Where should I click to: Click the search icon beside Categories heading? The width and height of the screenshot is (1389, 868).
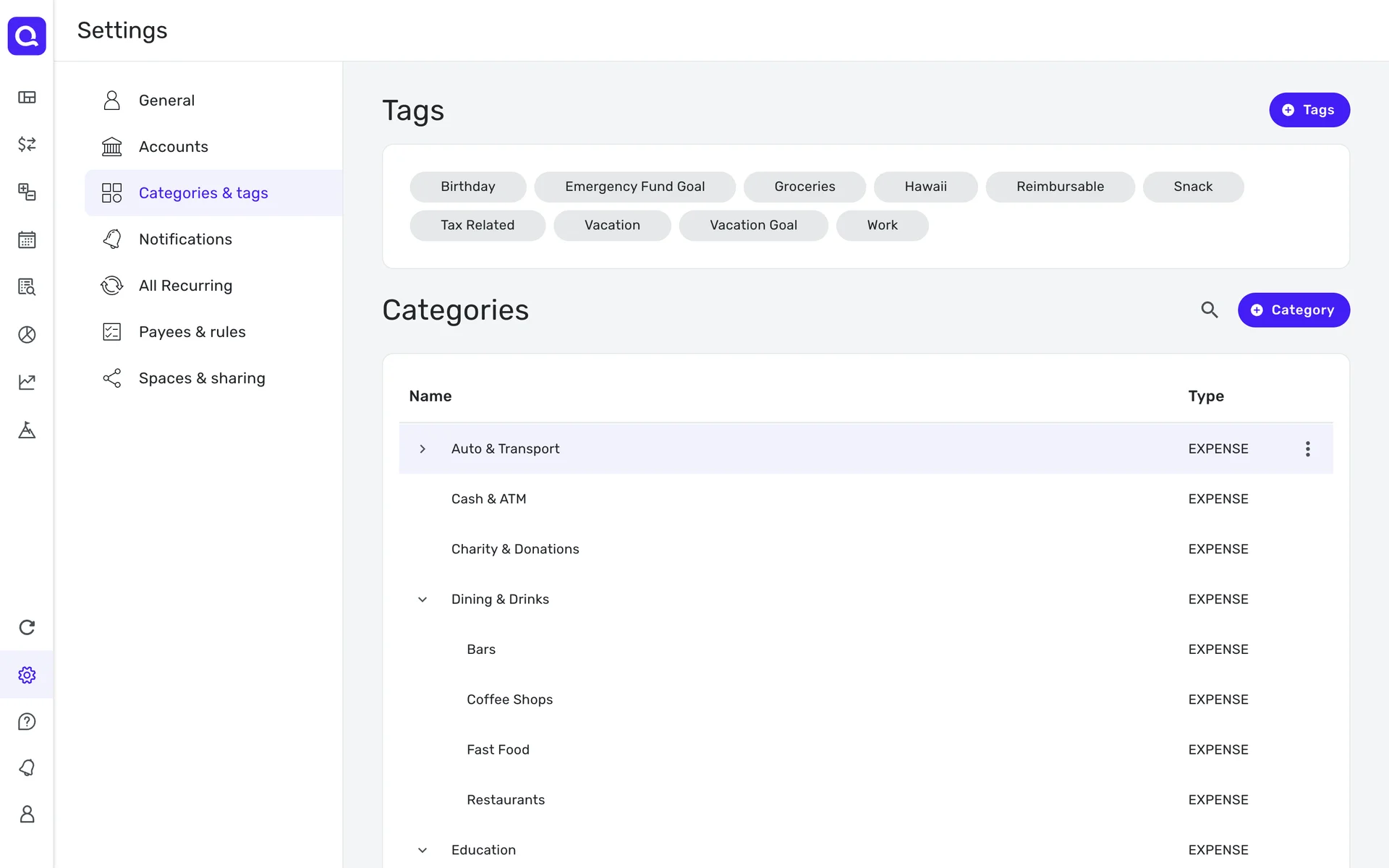pyautogui.click(x=1209, y=310)
